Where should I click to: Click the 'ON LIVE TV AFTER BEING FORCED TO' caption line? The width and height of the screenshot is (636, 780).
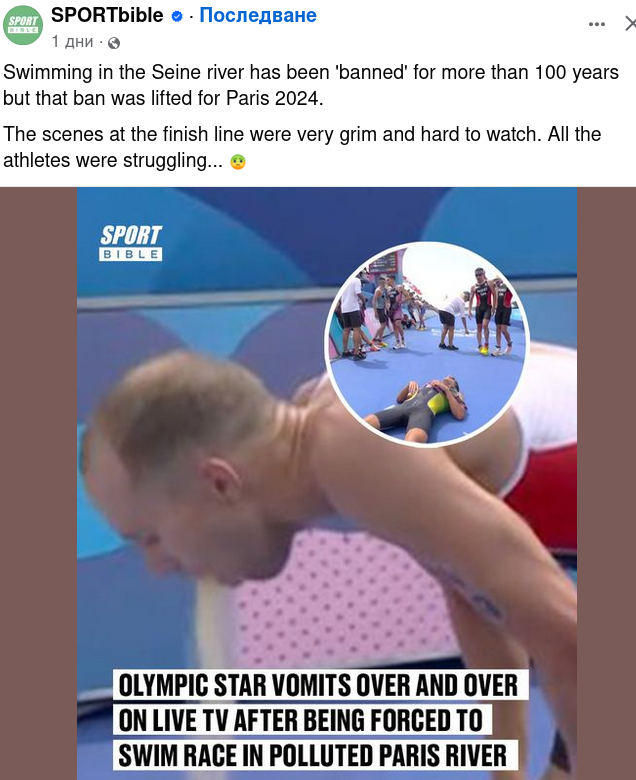301,720
